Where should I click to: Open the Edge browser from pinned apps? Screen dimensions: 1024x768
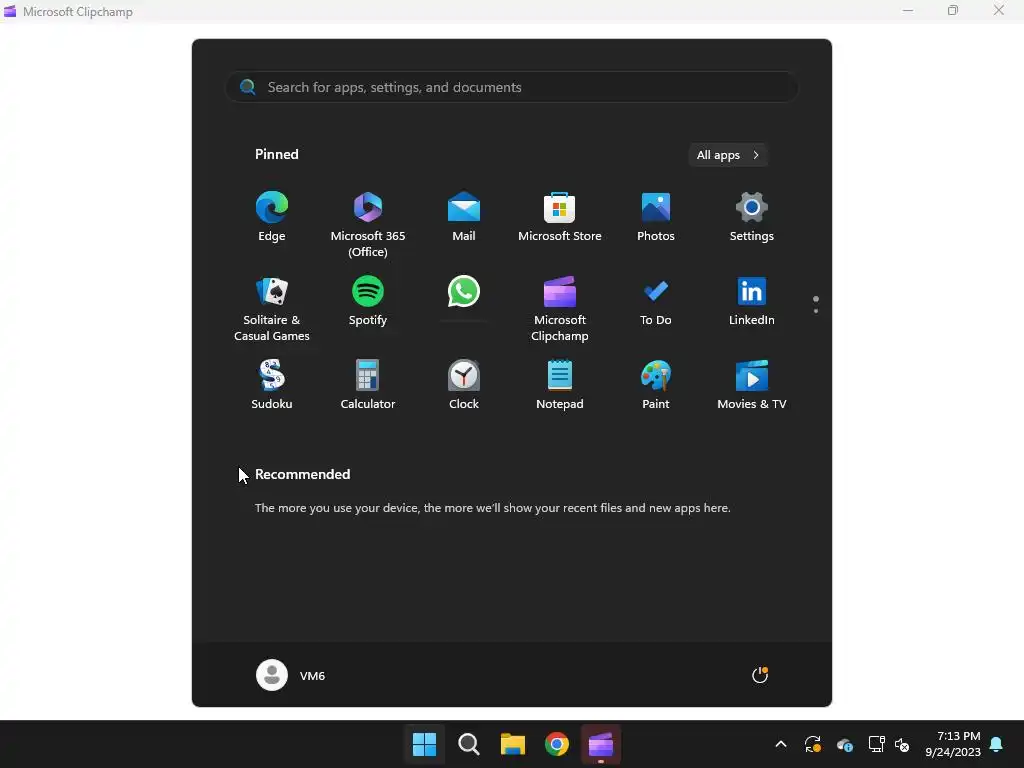point(272,217)
